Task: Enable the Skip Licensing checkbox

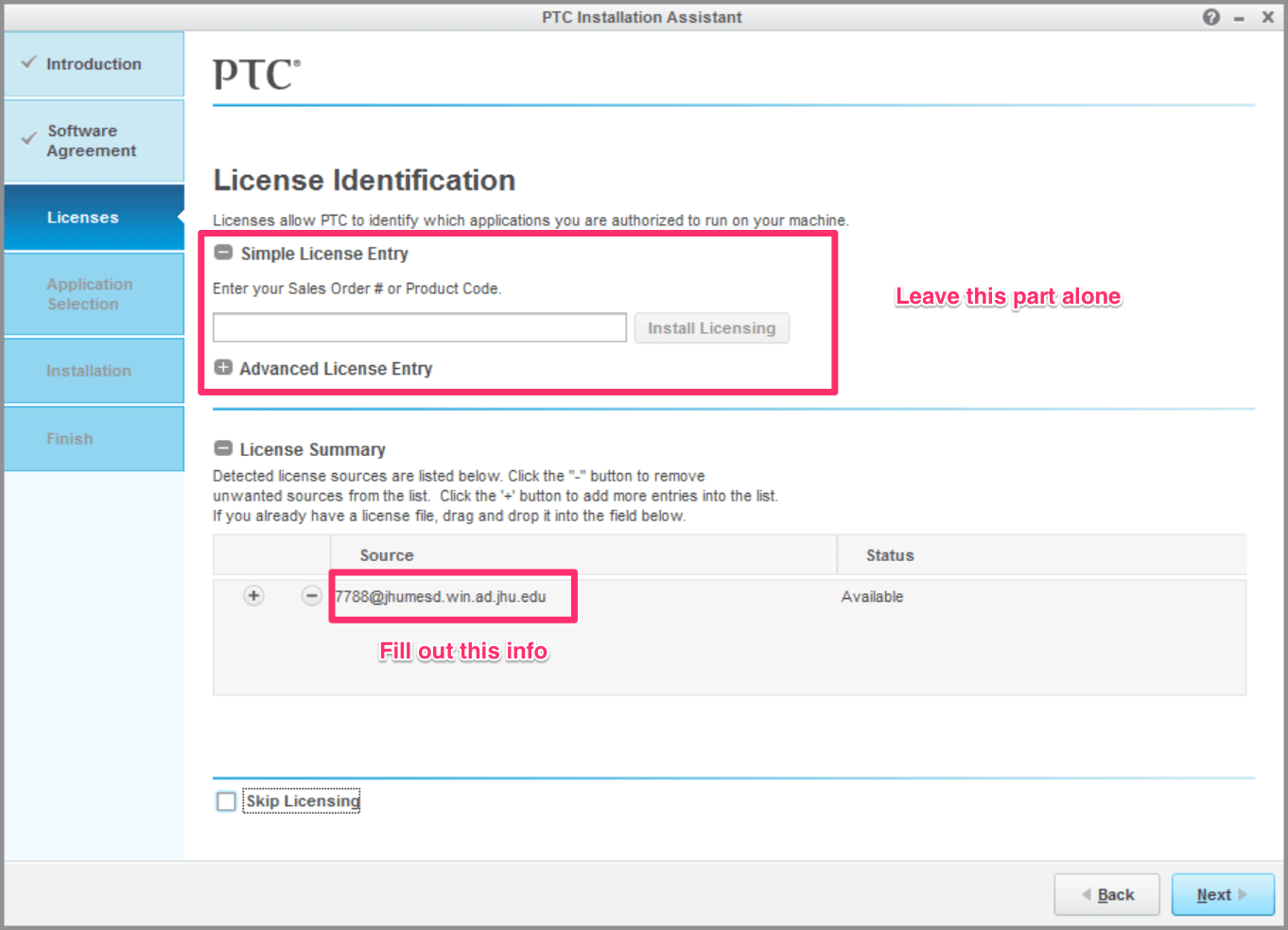Action: tap(226, 801)
